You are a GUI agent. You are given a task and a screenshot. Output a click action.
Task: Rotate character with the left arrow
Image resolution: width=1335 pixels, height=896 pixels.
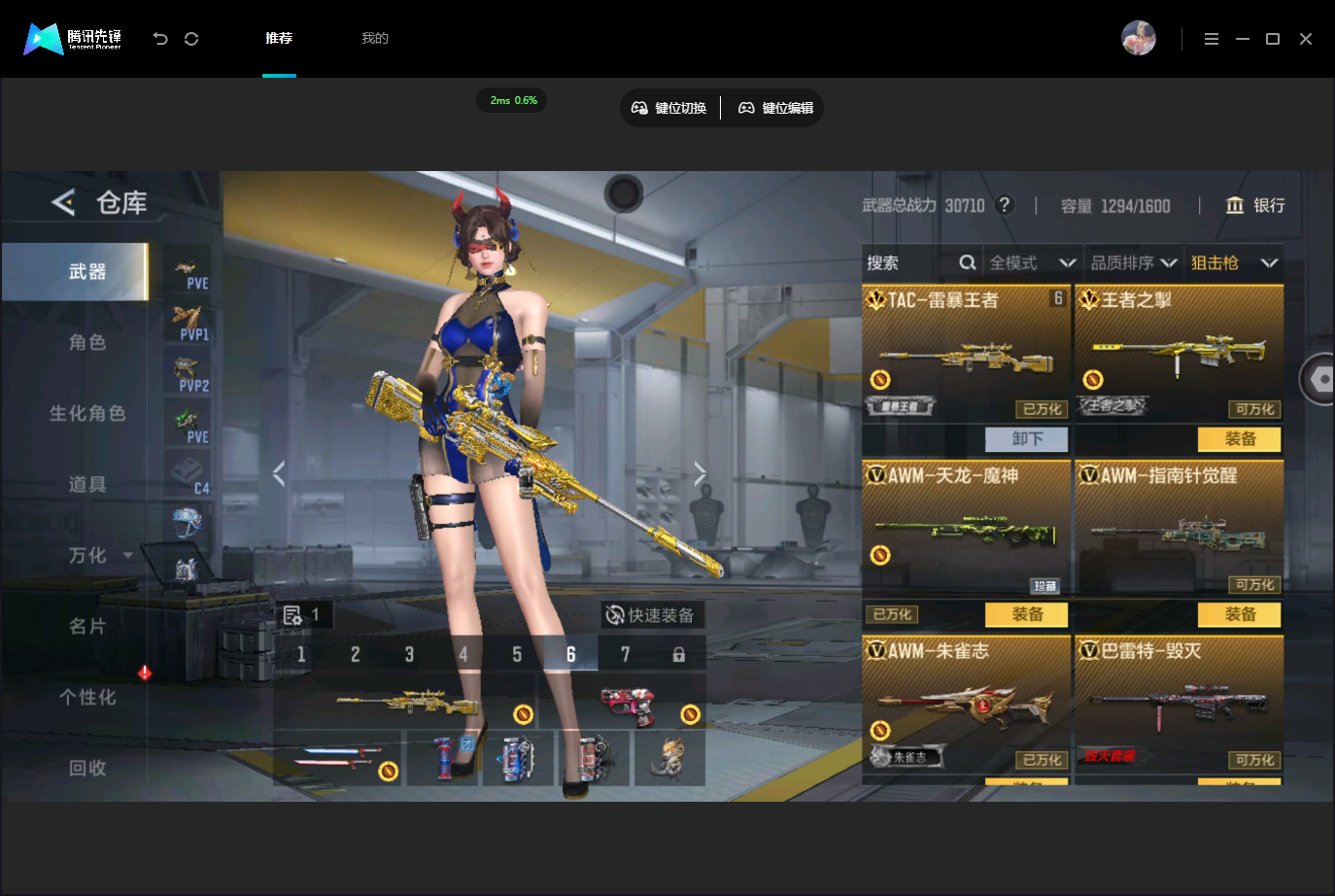[279, 473]
